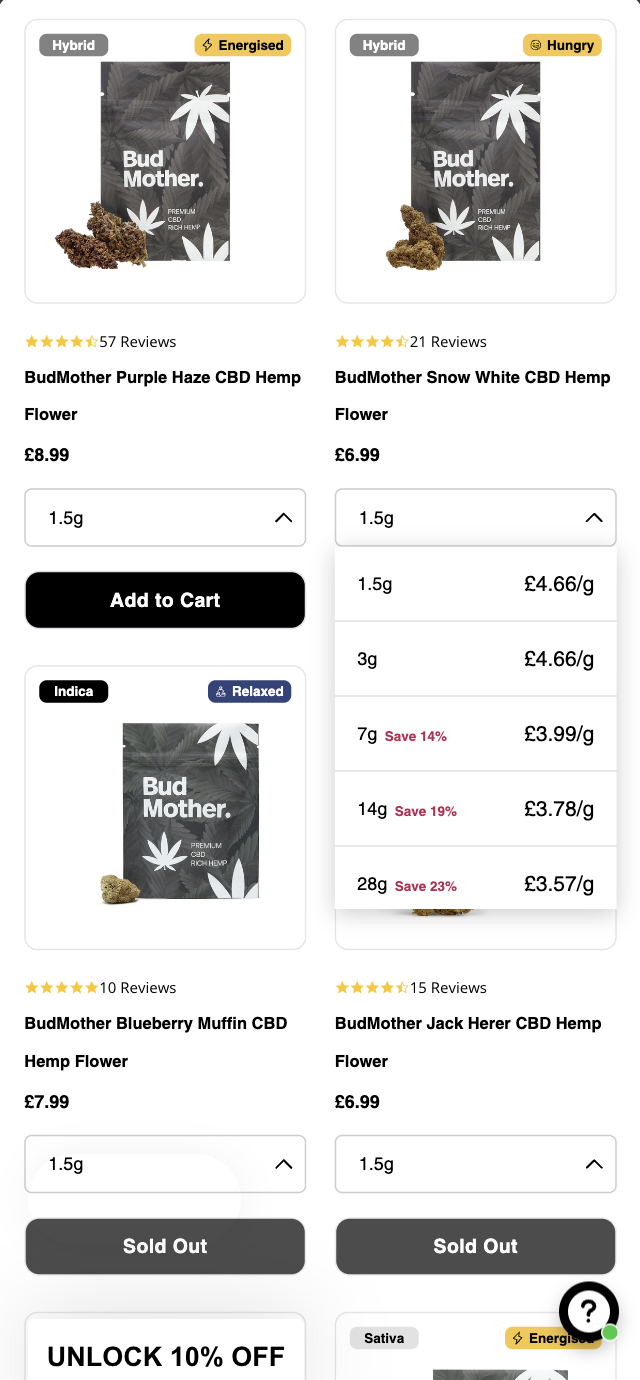Open Jack Herer weight selector
This screenshot has width=640, height=1380.
tap(475, 1164)
